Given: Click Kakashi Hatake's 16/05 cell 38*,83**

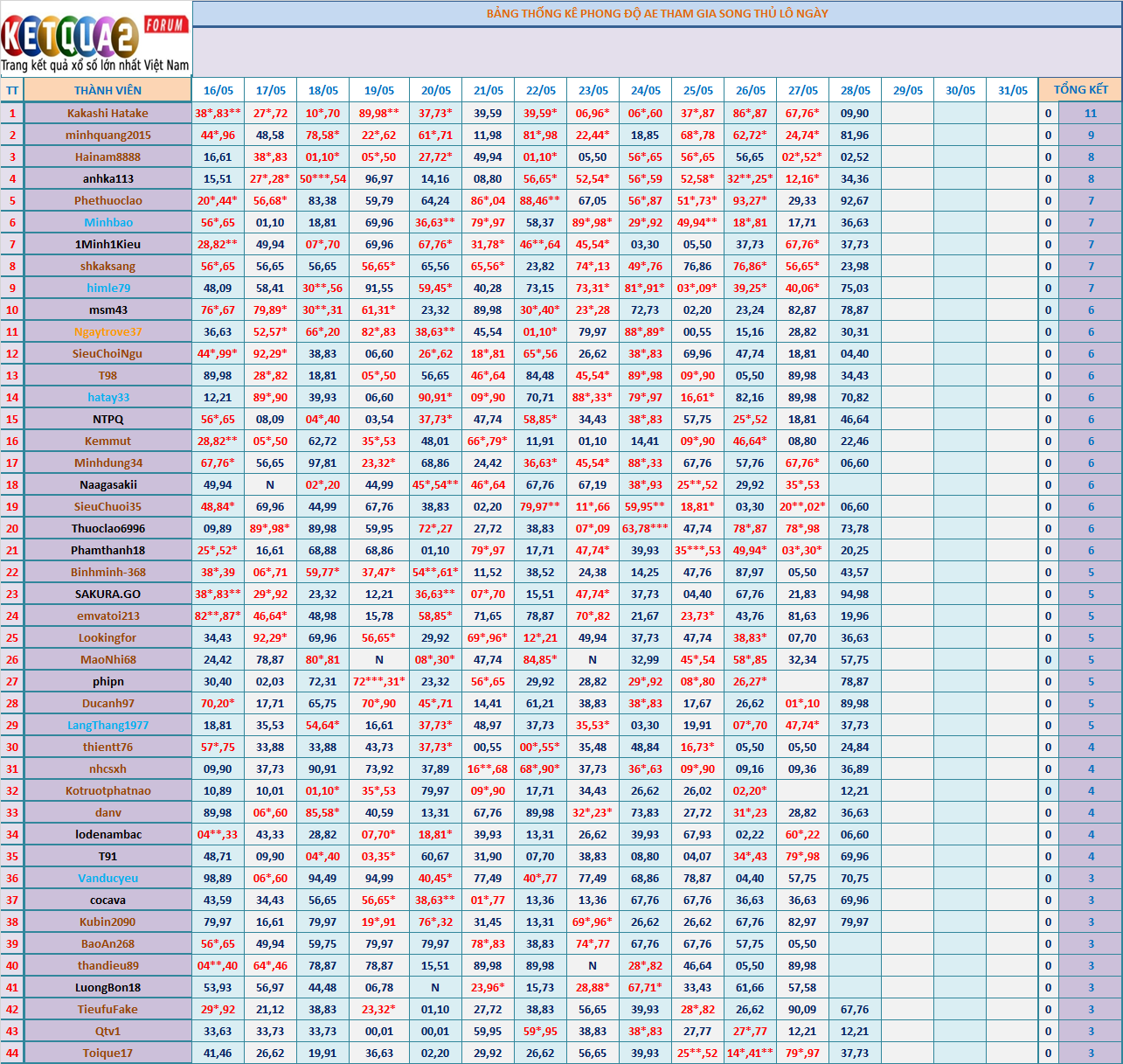Looking at the screenshot, I should pyautogui.click(x=218, y=113).
